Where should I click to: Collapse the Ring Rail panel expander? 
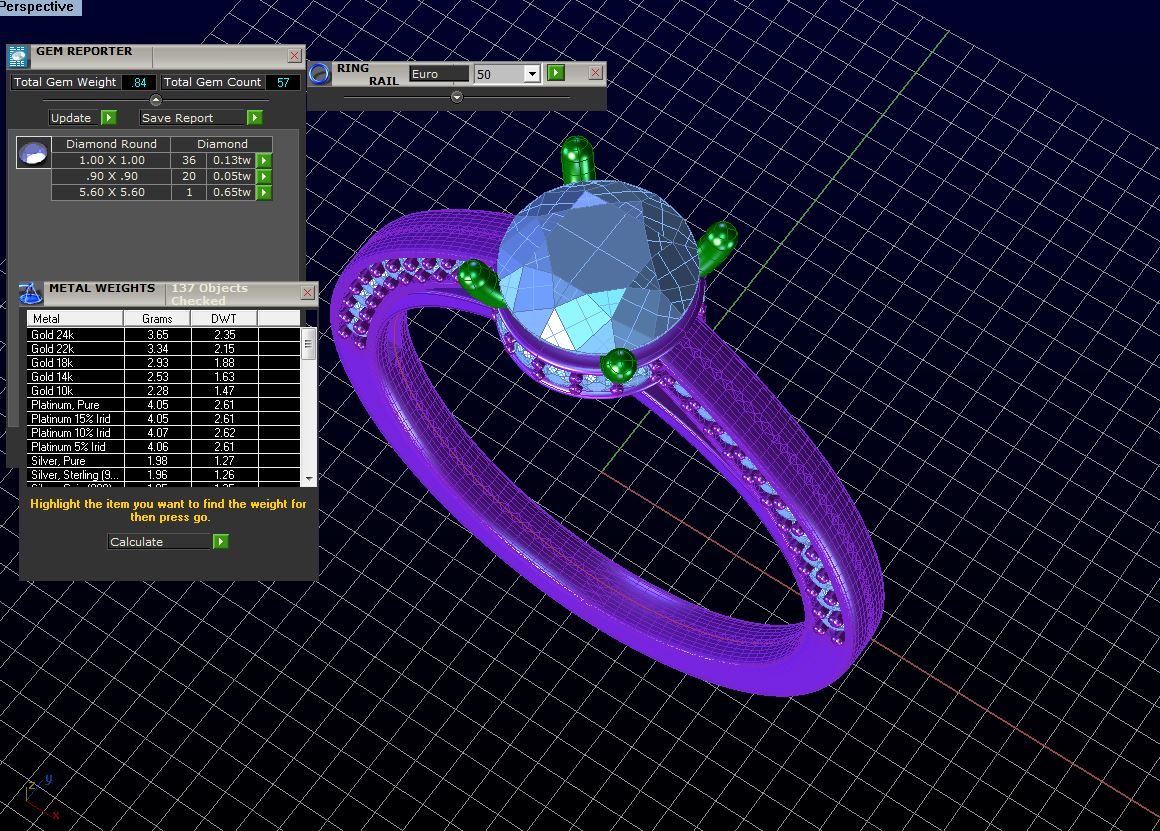[456, 97]
